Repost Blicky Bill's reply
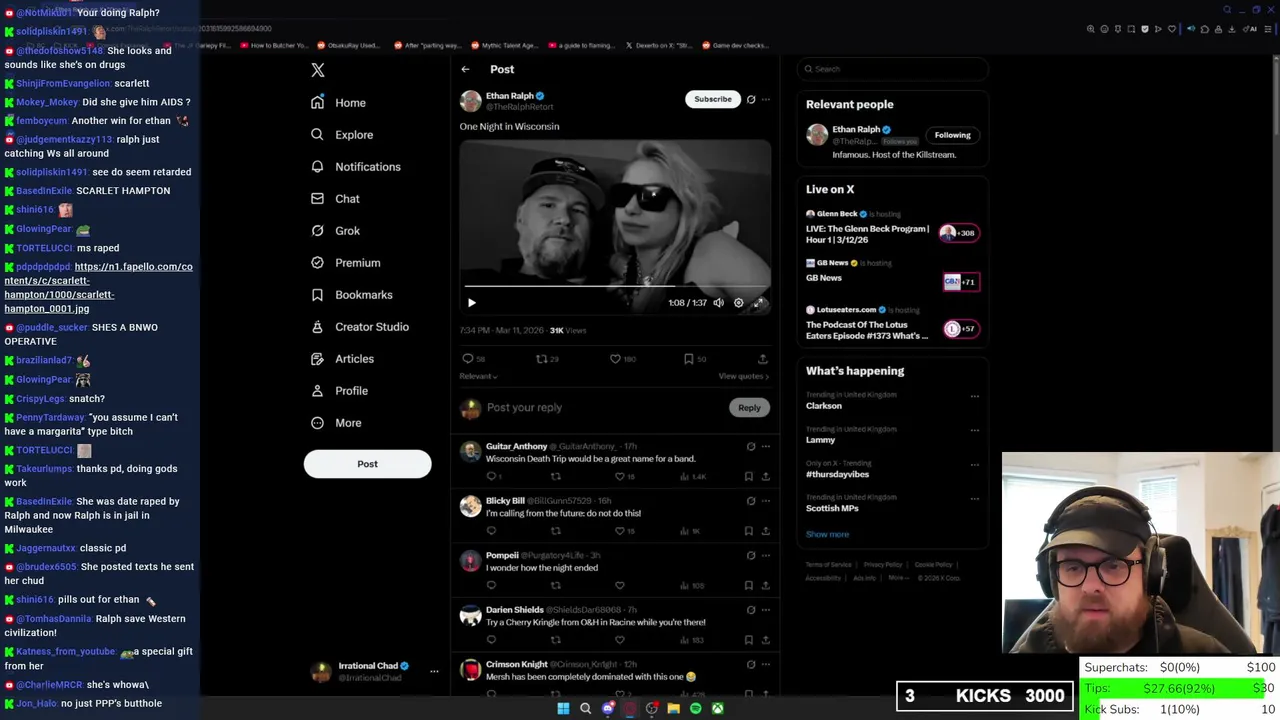The image size is (1280, 720). tap(555, 531)
